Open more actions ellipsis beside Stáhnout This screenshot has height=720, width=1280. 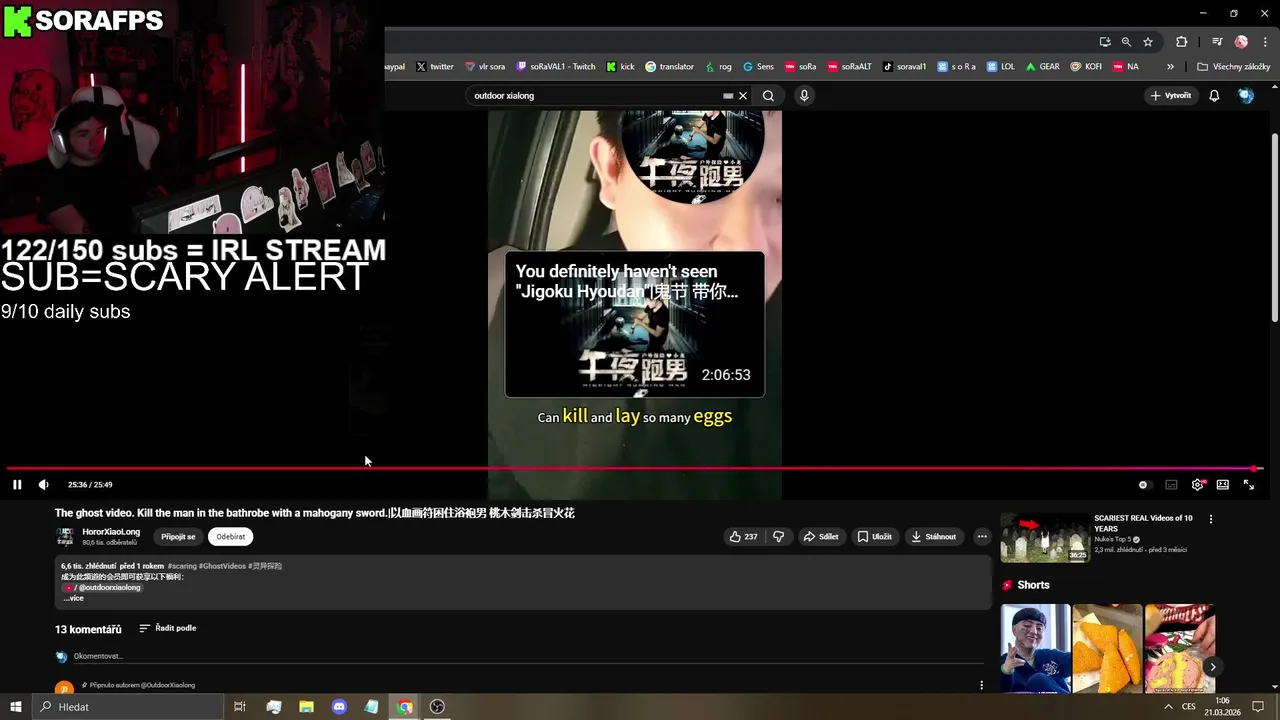(x=982, y=537)
